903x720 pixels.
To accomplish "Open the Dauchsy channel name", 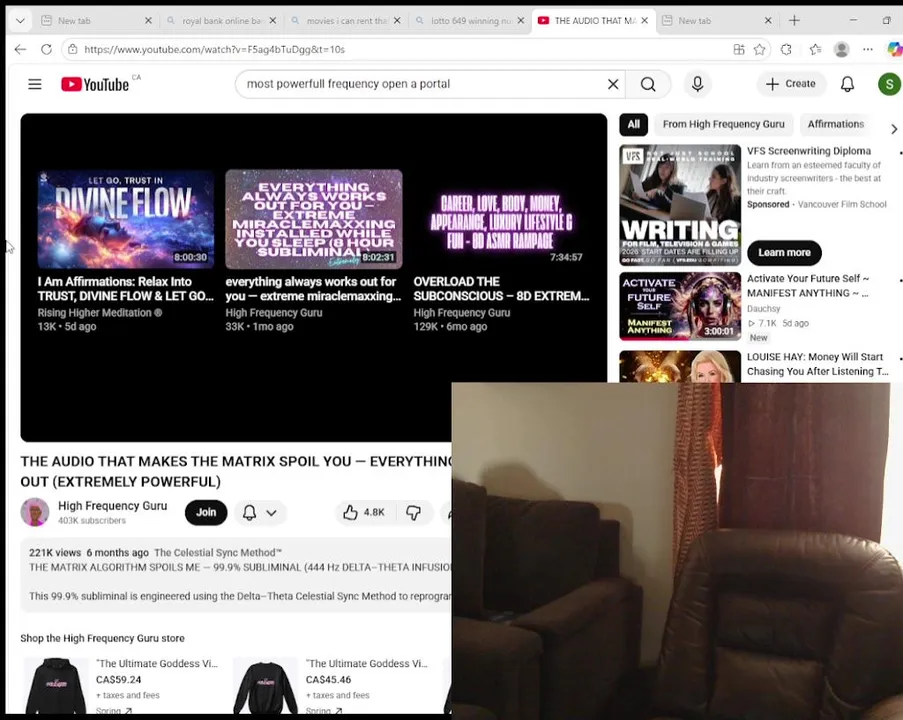I will [764, 309].
